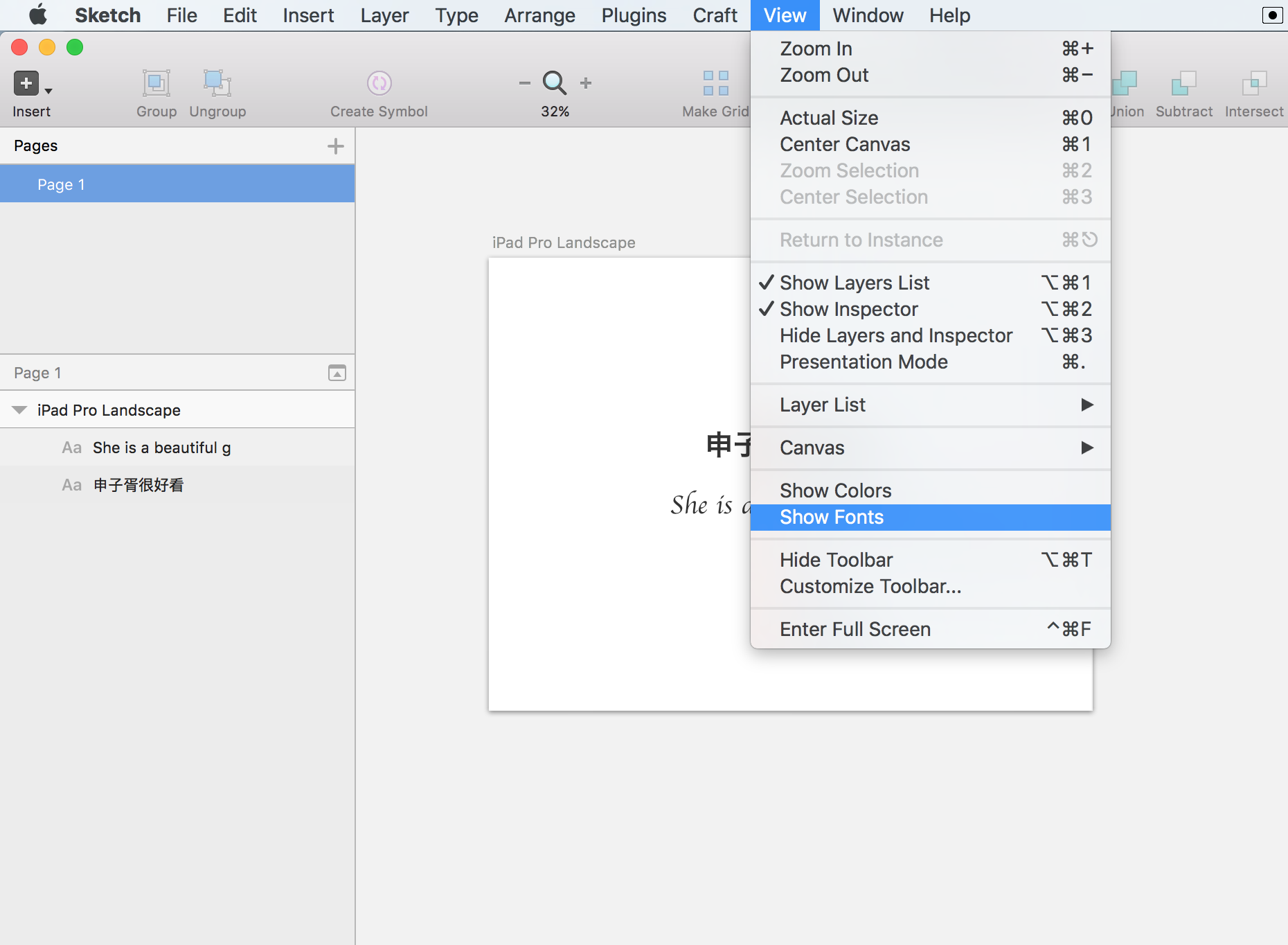Toggle Show Inspector checkmark item

pyautogui.click(x=931, y=309)
